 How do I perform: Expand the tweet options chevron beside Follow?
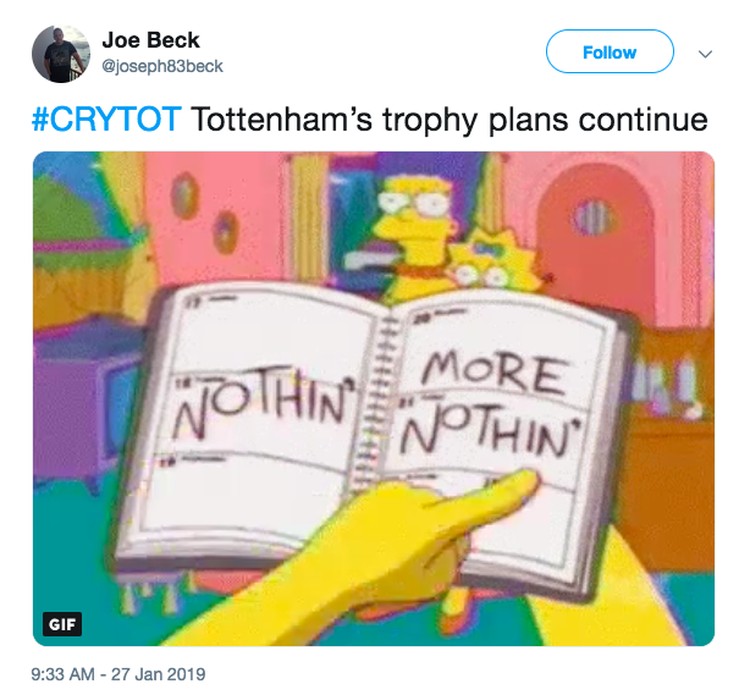coord(705,54)
